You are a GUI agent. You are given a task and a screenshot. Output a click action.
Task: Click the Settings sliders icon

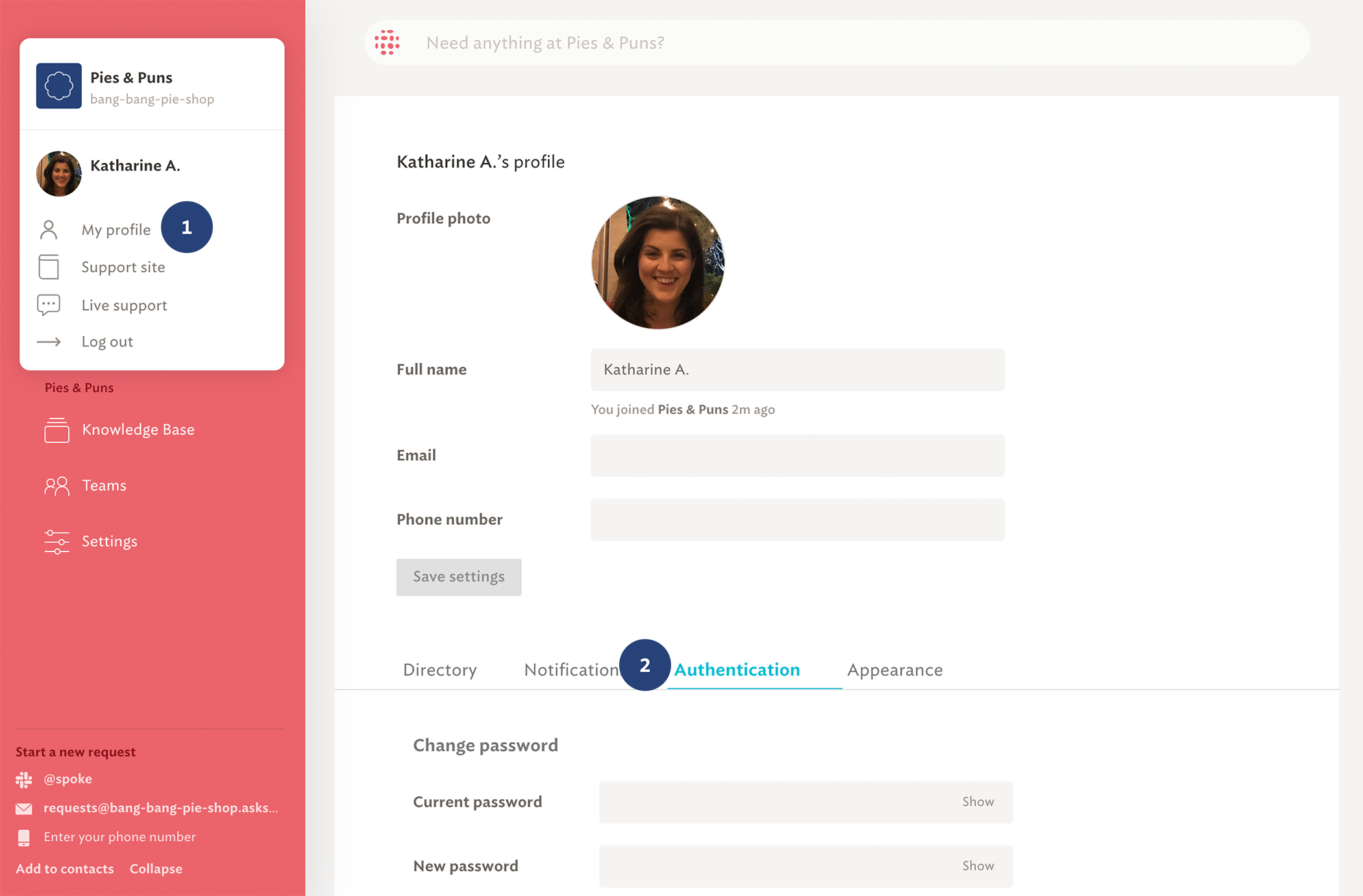(x=56, y=542)
